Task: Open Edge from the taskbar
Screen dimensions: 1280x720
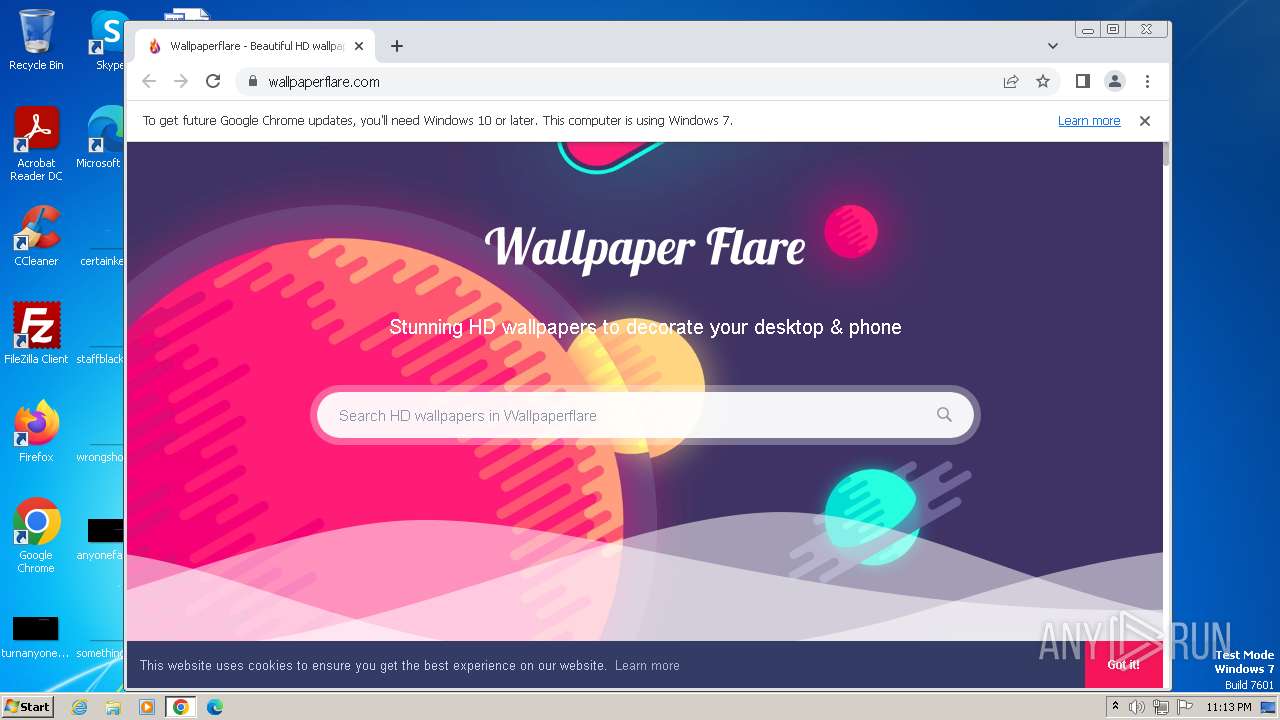Action: (x=214, y=707)
